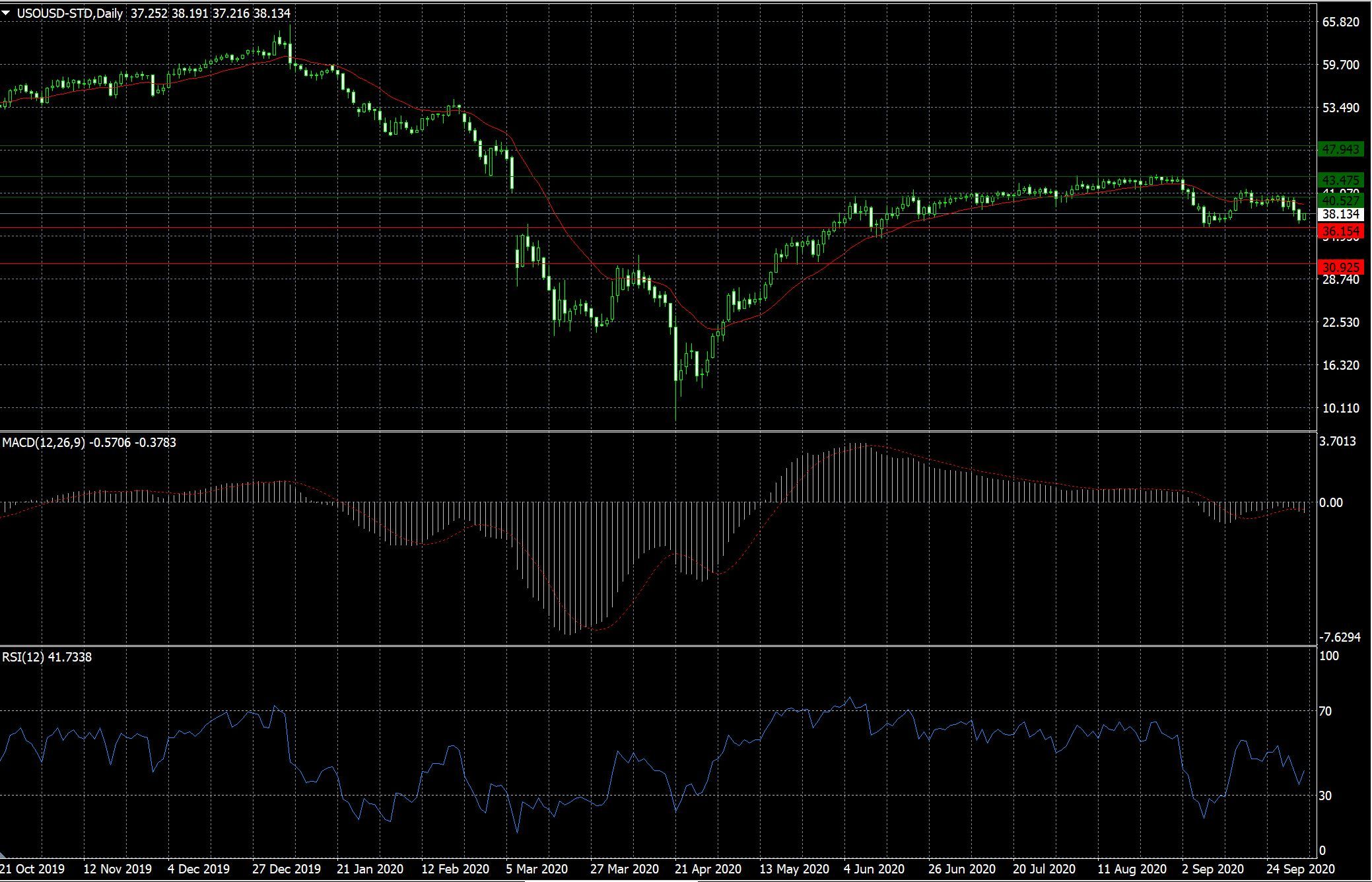Select the green 40.527 price level tag

[x=1340, y=200]
